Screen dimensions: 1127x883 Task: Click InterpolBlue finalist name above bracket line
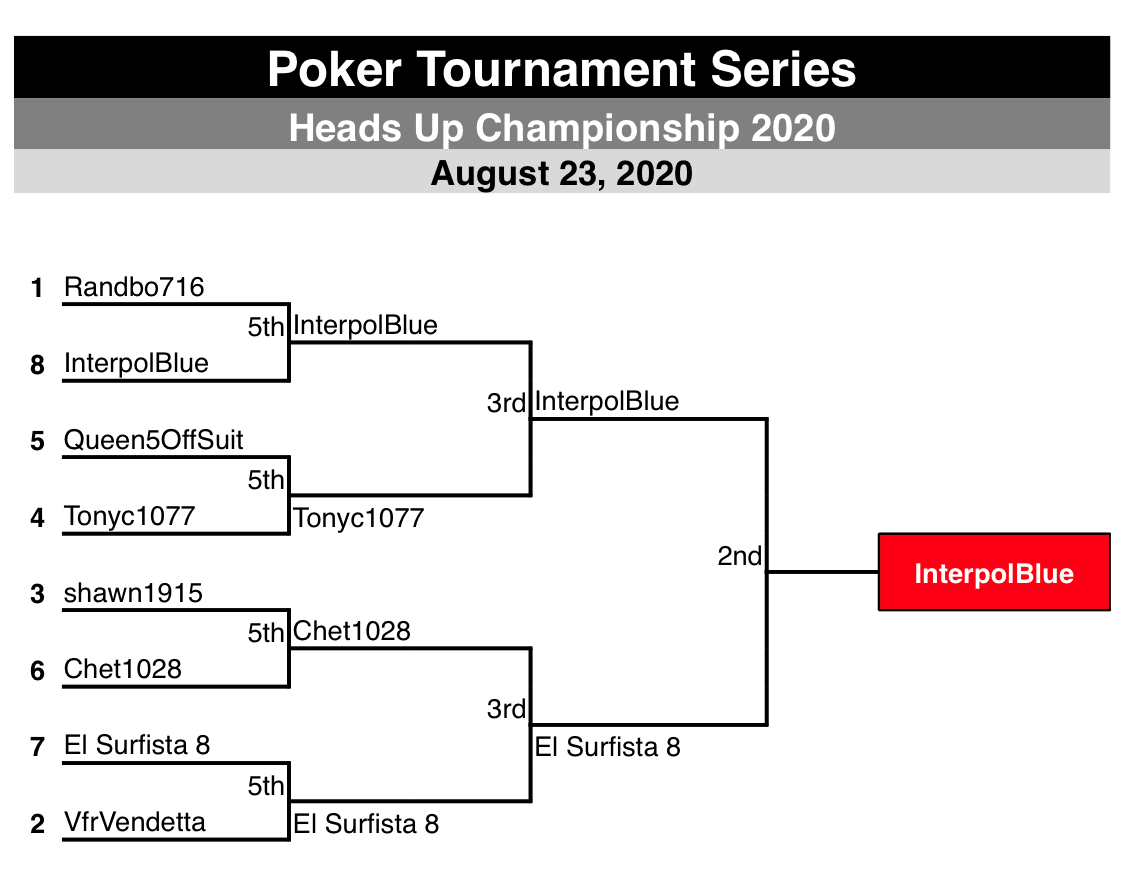coord(607,401)
